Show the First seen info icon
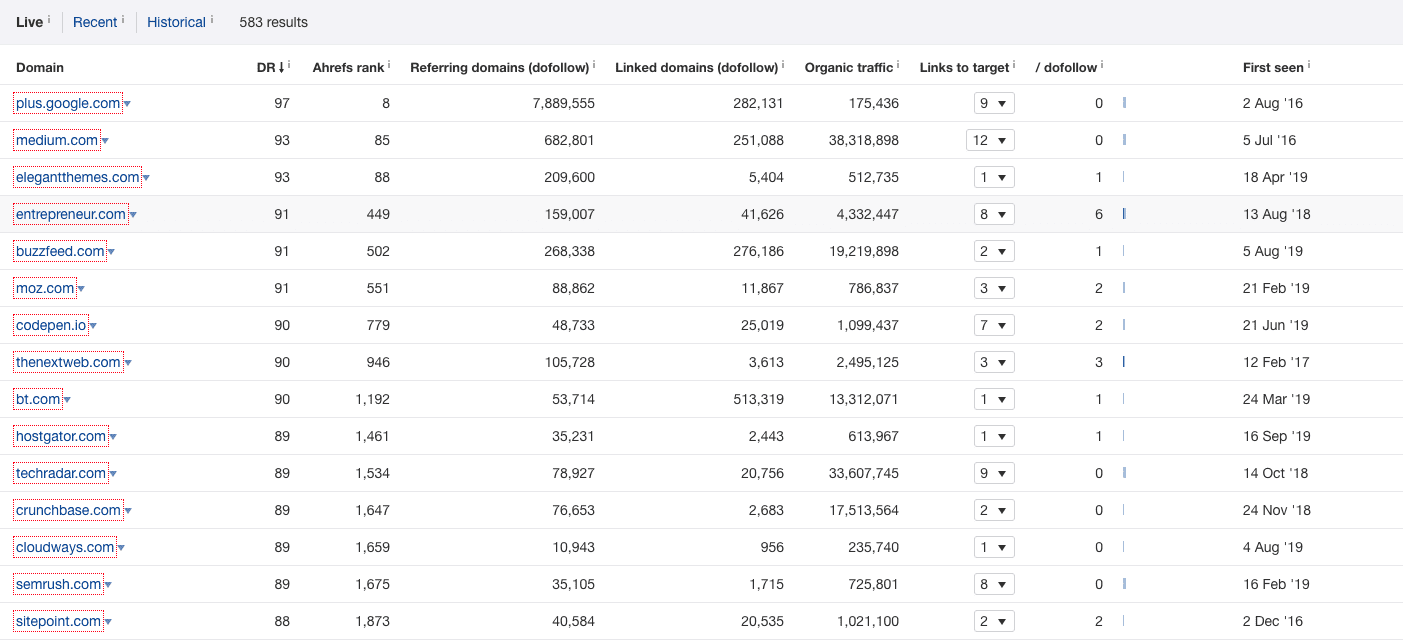This screenshot has width=1403, height=641. [x=1309, y=65]
